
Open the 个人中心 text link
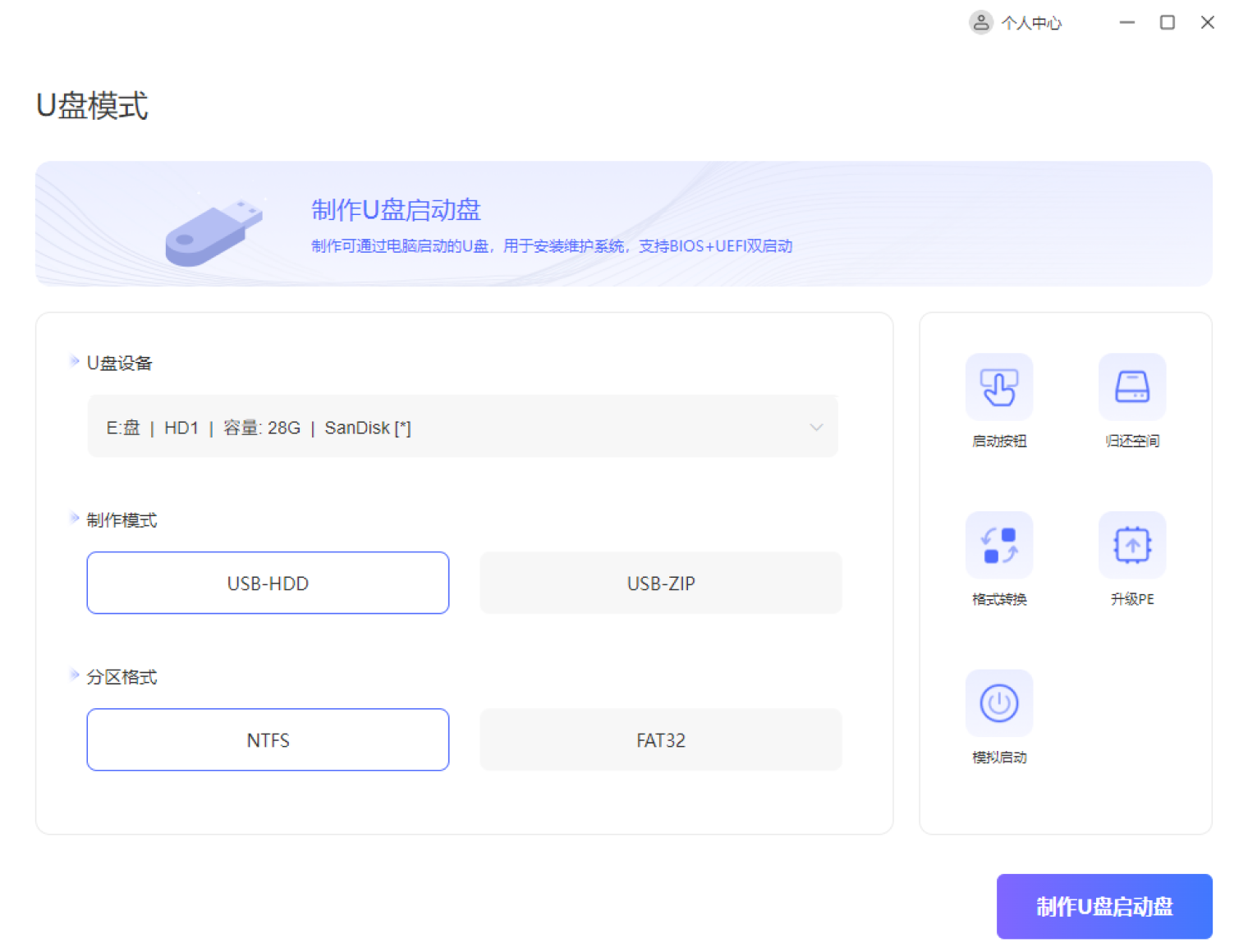click(x=1031, y=23)
